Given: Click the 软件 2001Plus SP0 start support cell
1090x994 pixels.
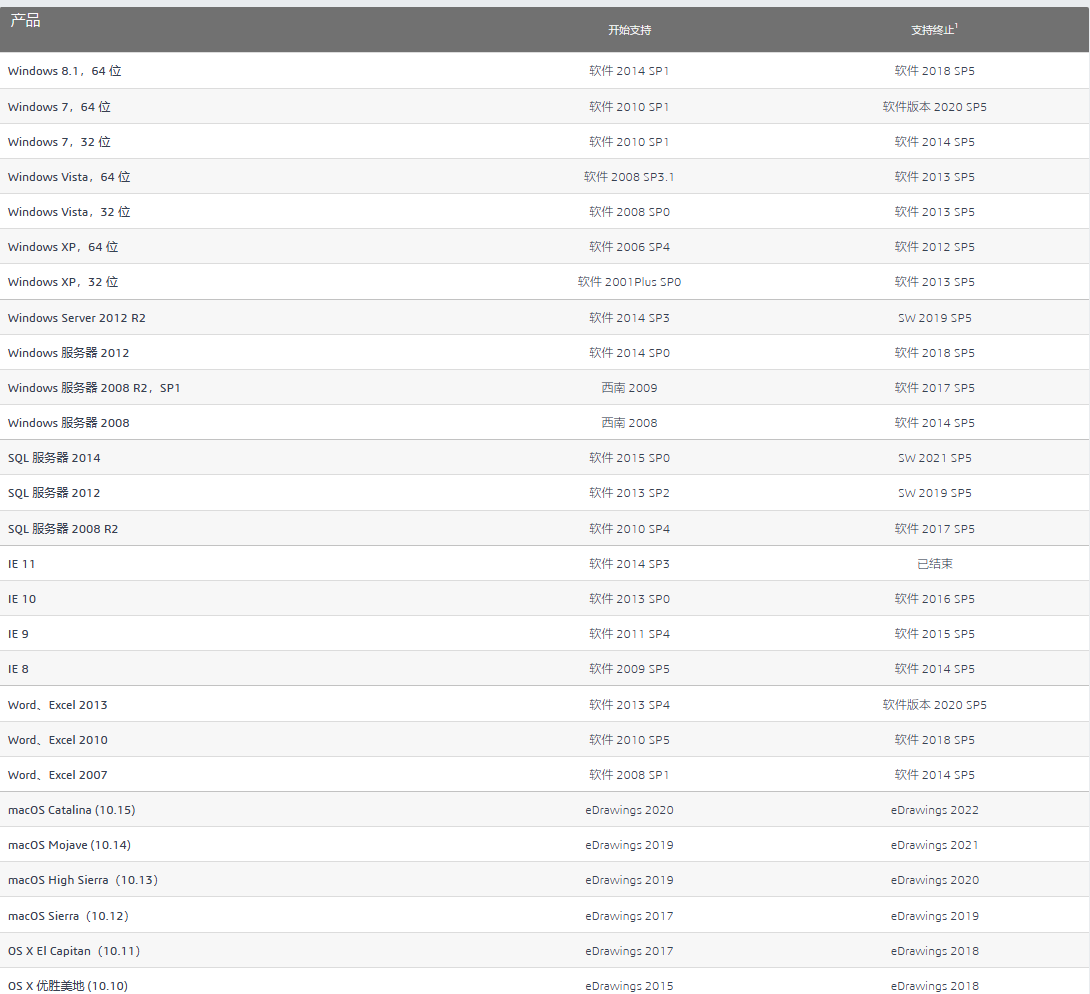Looking at the screenshot, I should (629, 282).
